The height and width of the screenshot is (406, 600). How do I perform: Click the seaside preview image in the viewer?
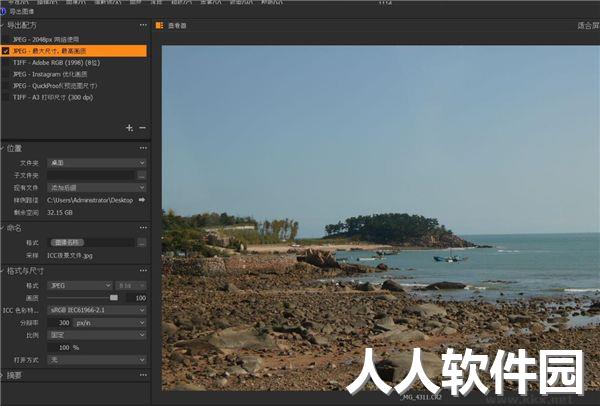[381, 218]
